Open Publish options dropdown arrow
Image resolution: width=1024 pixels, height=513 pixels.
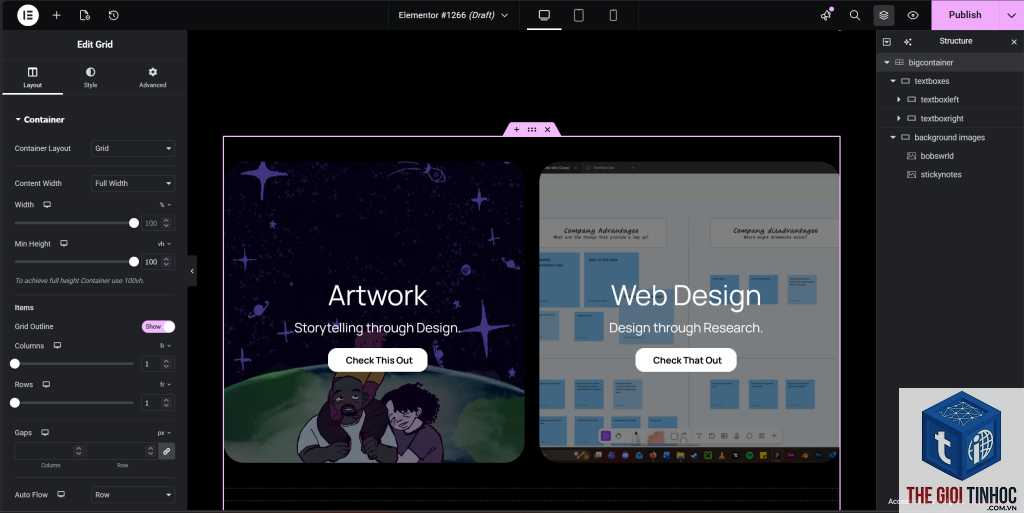click(1012, 15)
